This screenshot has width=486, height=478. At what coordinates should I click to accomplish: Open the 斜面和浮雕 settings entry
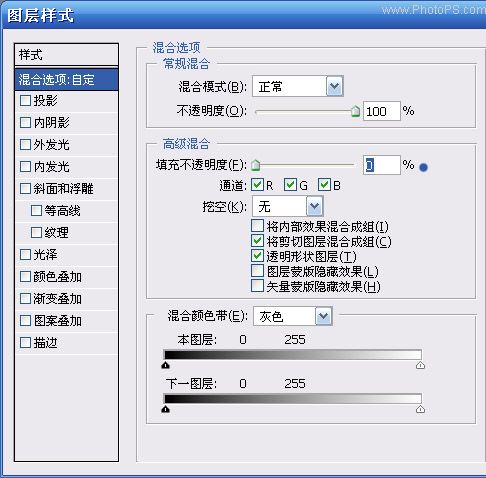pyautogui.click(x=67, y=189)
